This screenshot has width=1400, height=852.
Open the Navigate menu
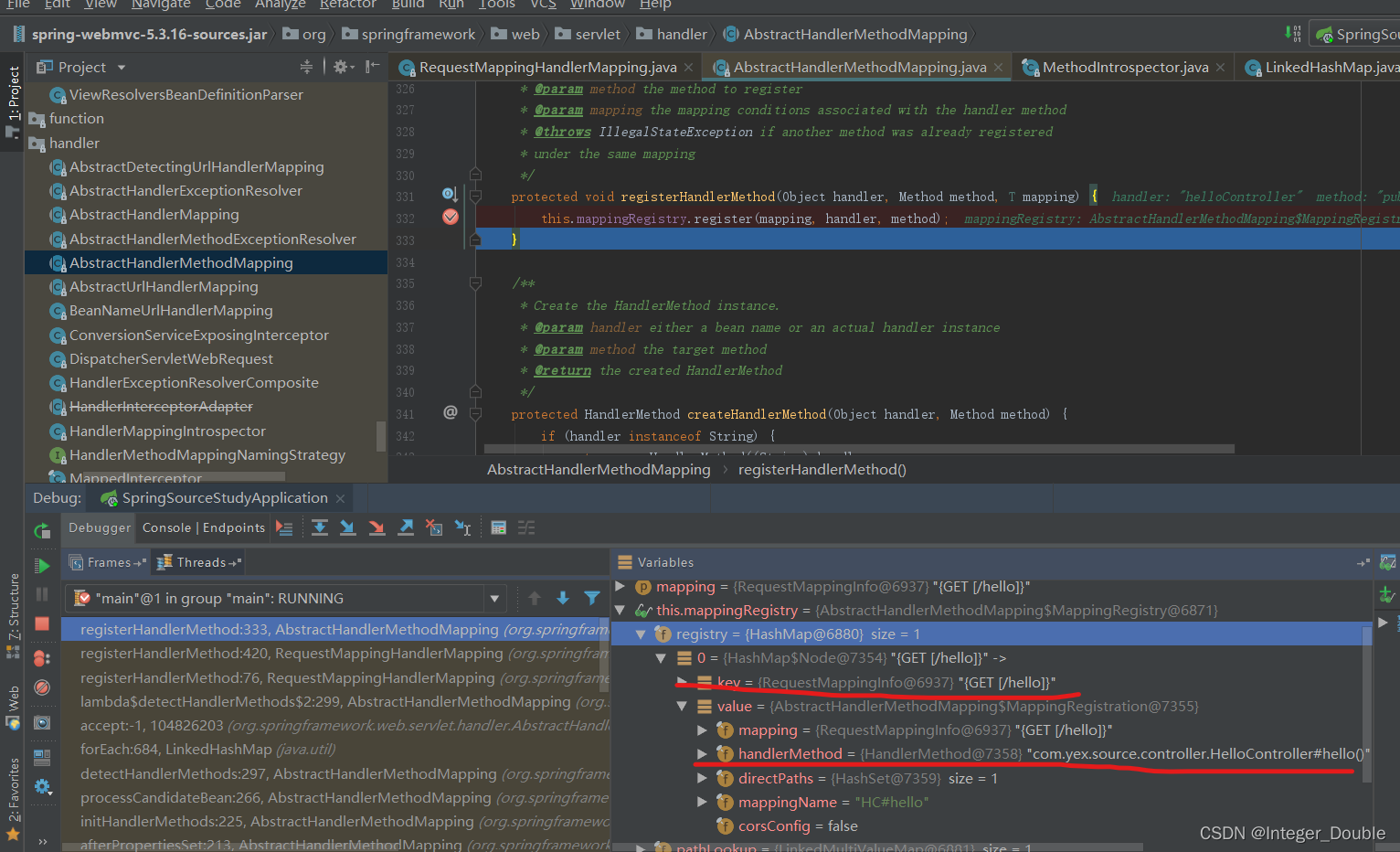(161, 5)
